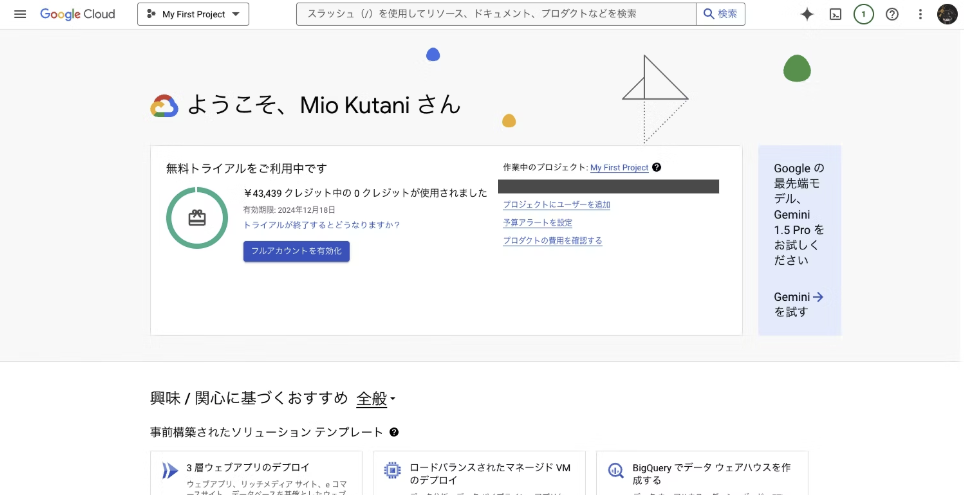Click the BigQuery magnifier icon
This screenshot has width=964, height=495.
(x=615, y=471)
